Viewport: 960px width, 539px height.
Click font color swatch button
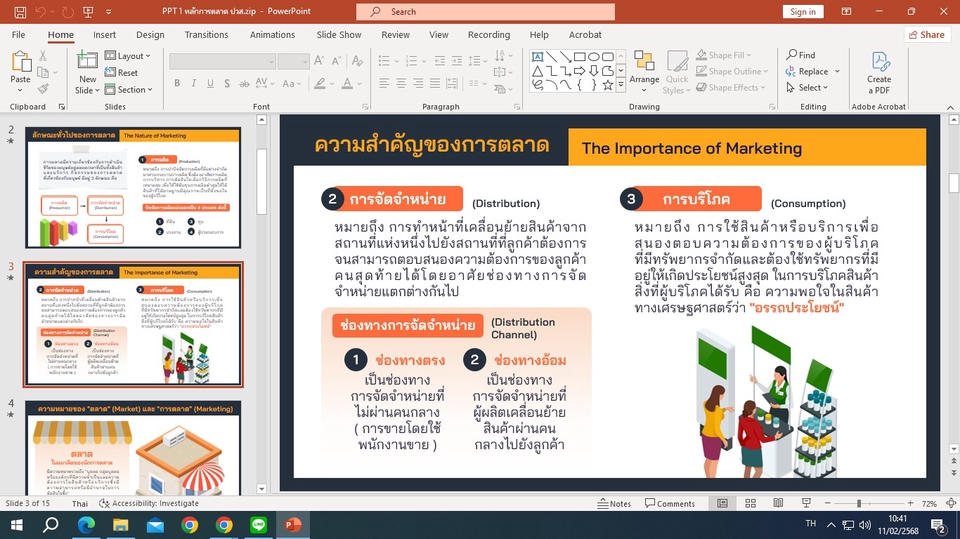pyautogui.click(x=347, y=83)
